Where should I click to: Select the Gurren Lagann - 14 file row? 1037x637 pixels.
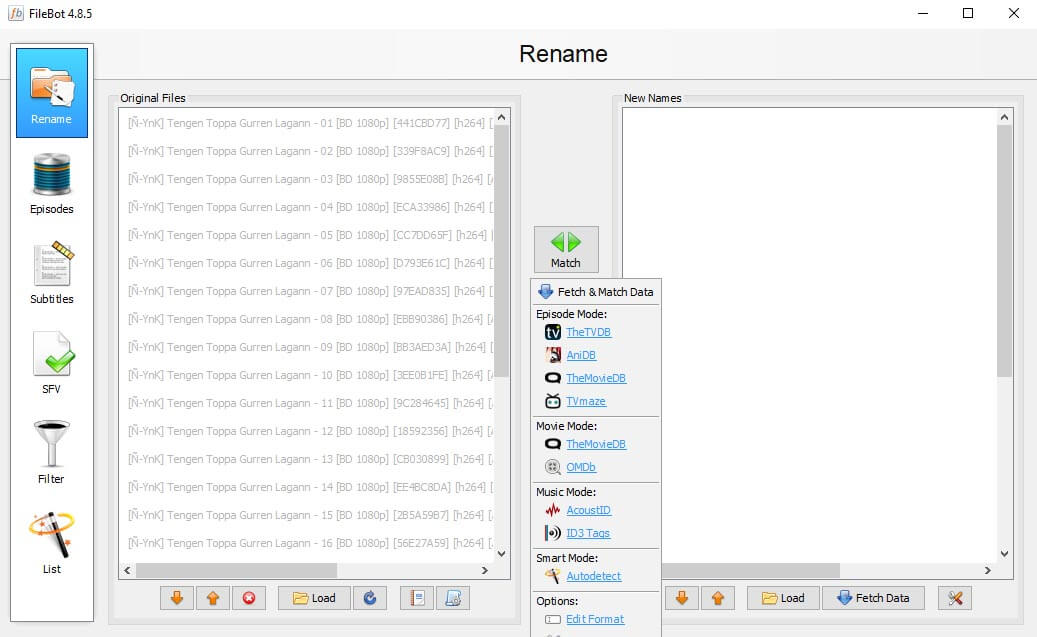(x=307, y=487)
